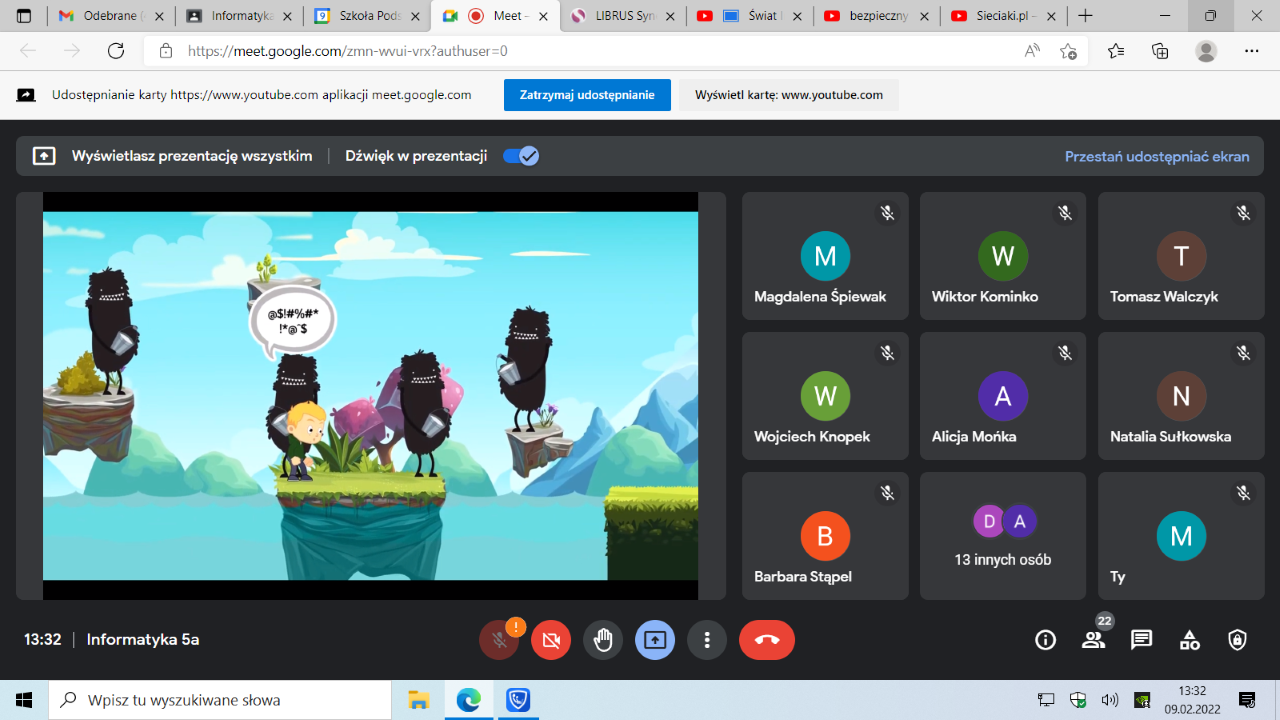The width and height of the screenshot is (1280, 720).
Task: Open meeting details info icon
Action: [1045, 640]
